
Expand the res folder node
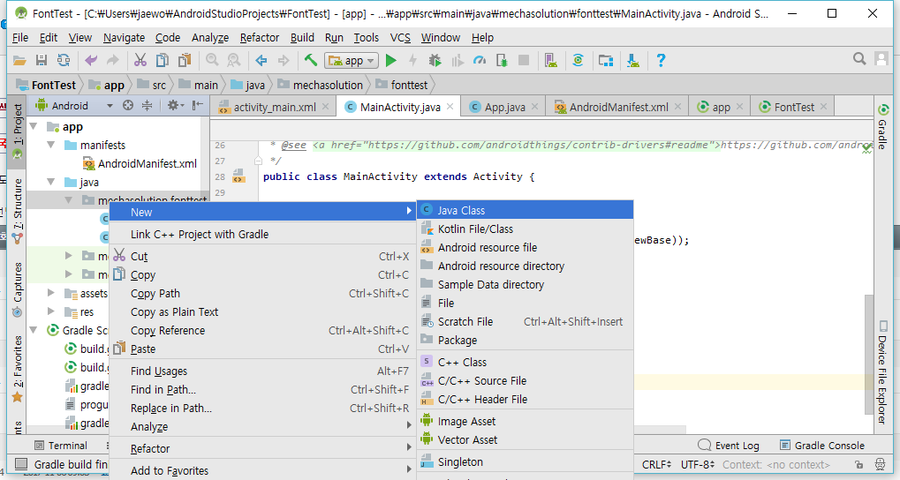[x=52, y=312]
